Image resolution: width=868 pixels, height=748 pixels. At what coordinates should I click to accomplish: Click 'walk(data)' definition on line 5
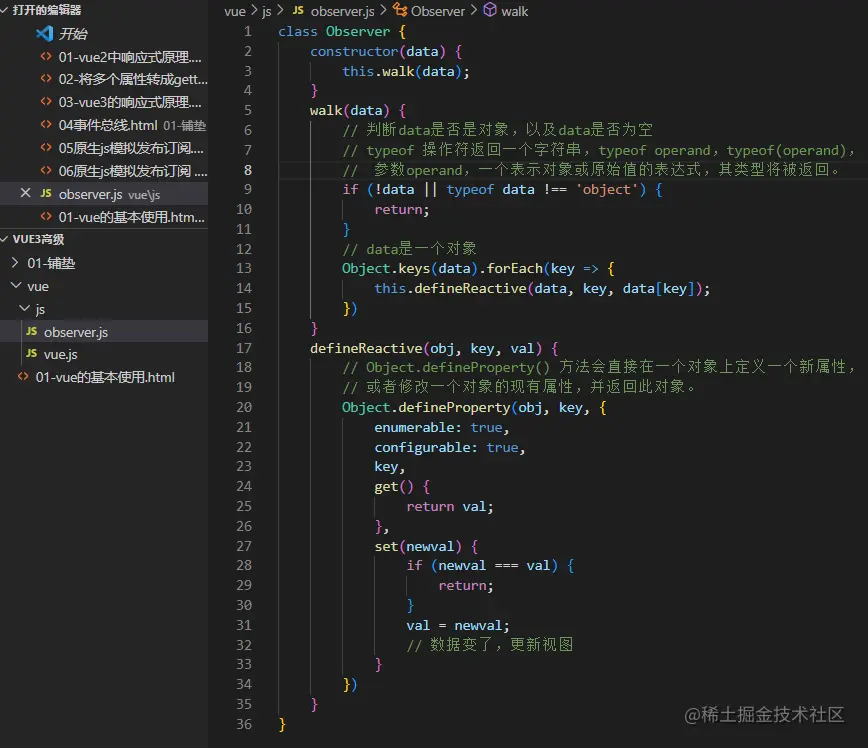tap(350, 111)
